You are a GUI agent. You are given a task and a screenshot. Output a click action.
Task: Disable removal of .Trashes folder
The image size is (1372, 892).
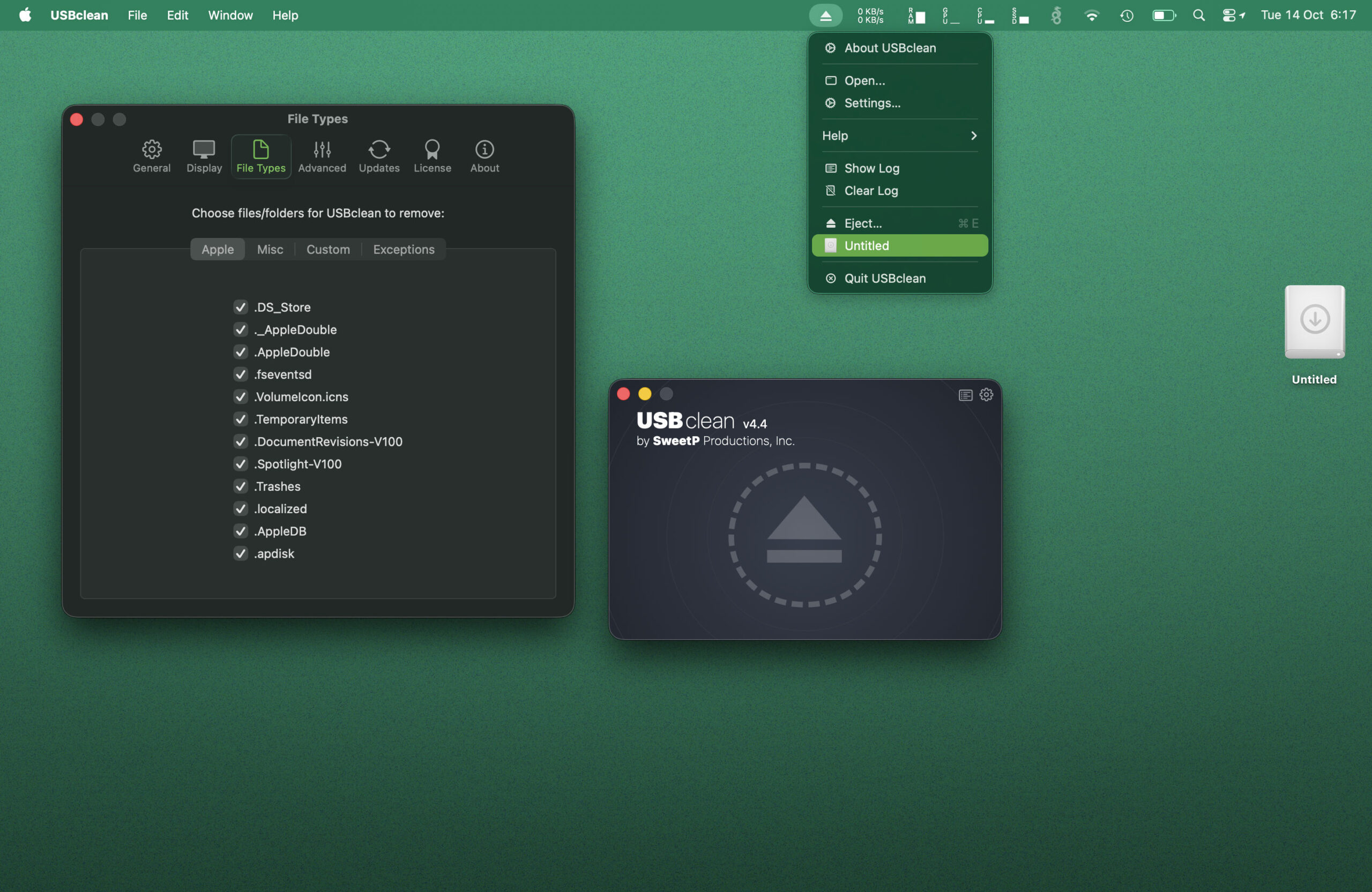click(241, 486)
